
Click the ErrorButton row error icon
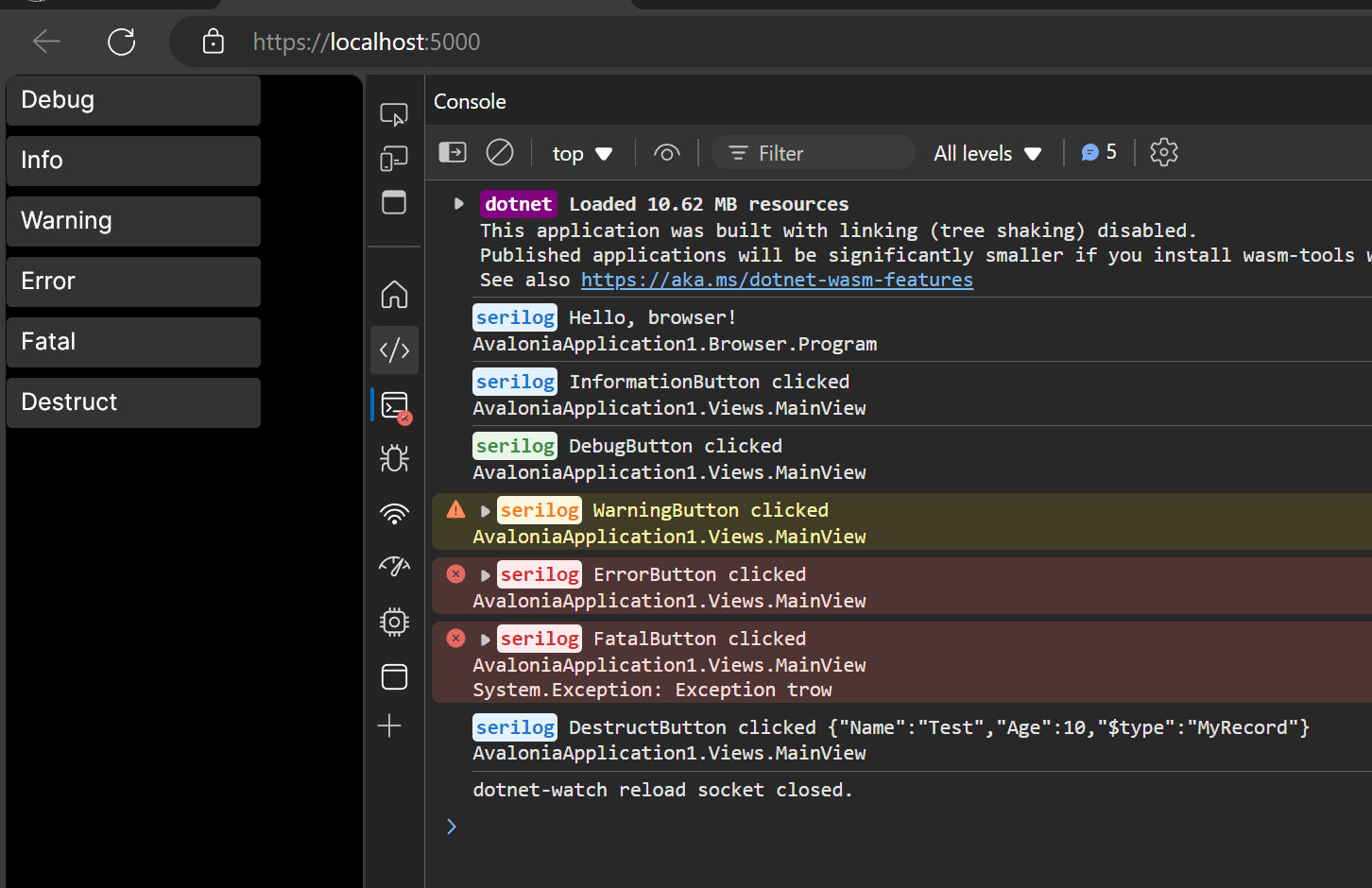[x=456, y=573]
